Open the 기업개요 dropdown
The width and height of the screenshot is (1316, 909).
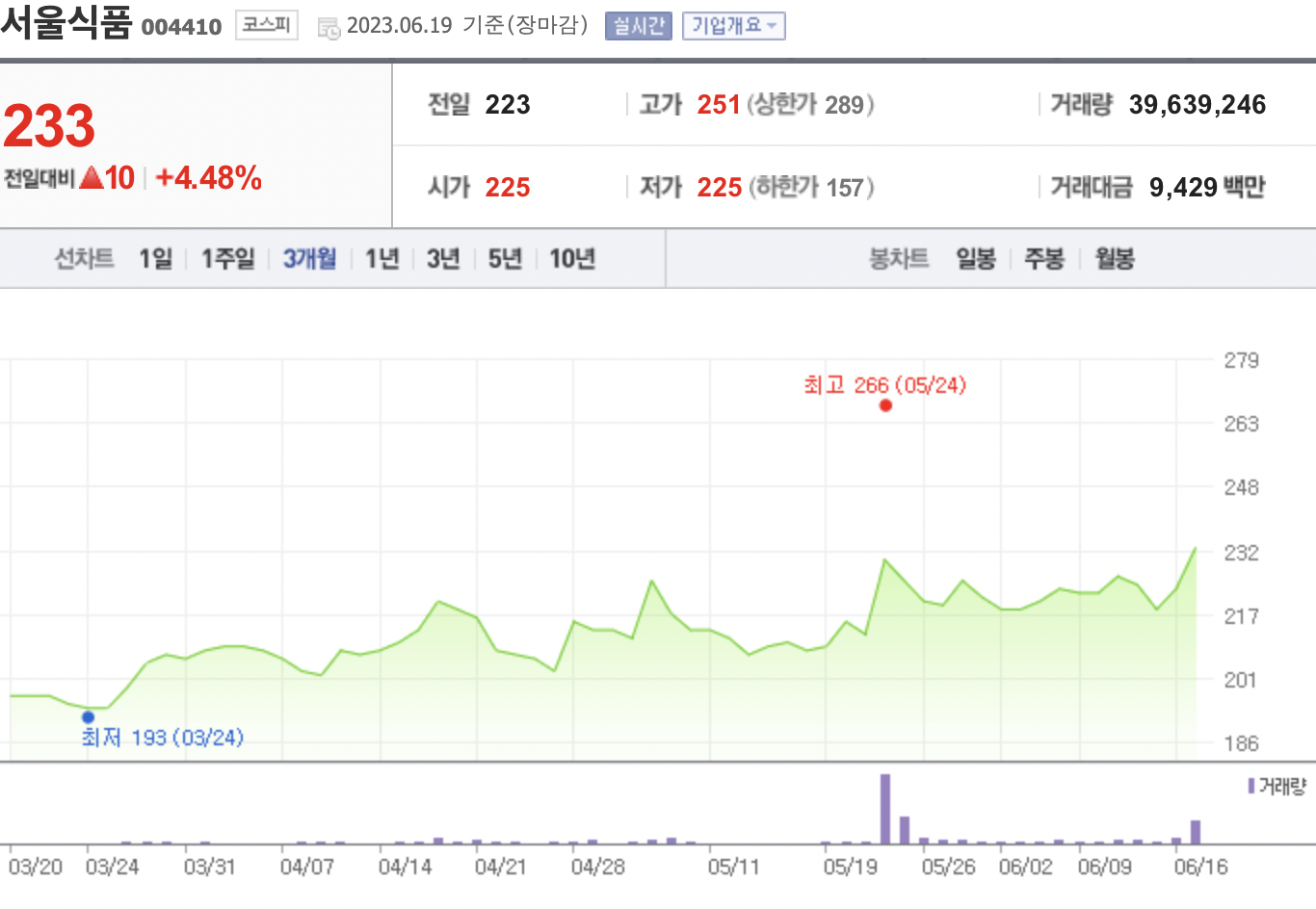(734, 26)
